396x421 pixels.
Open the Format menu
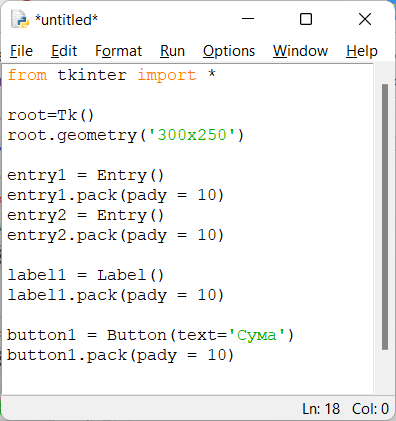pyautogui.click(x=119, y=51)
